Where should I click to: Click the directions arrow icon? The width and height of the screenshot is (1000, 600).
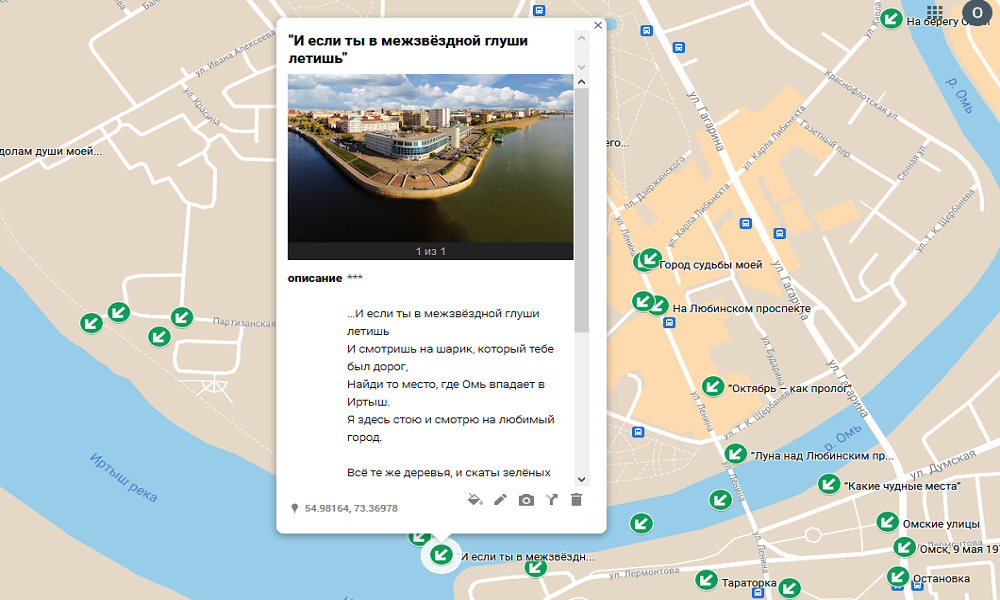point(551,499)
